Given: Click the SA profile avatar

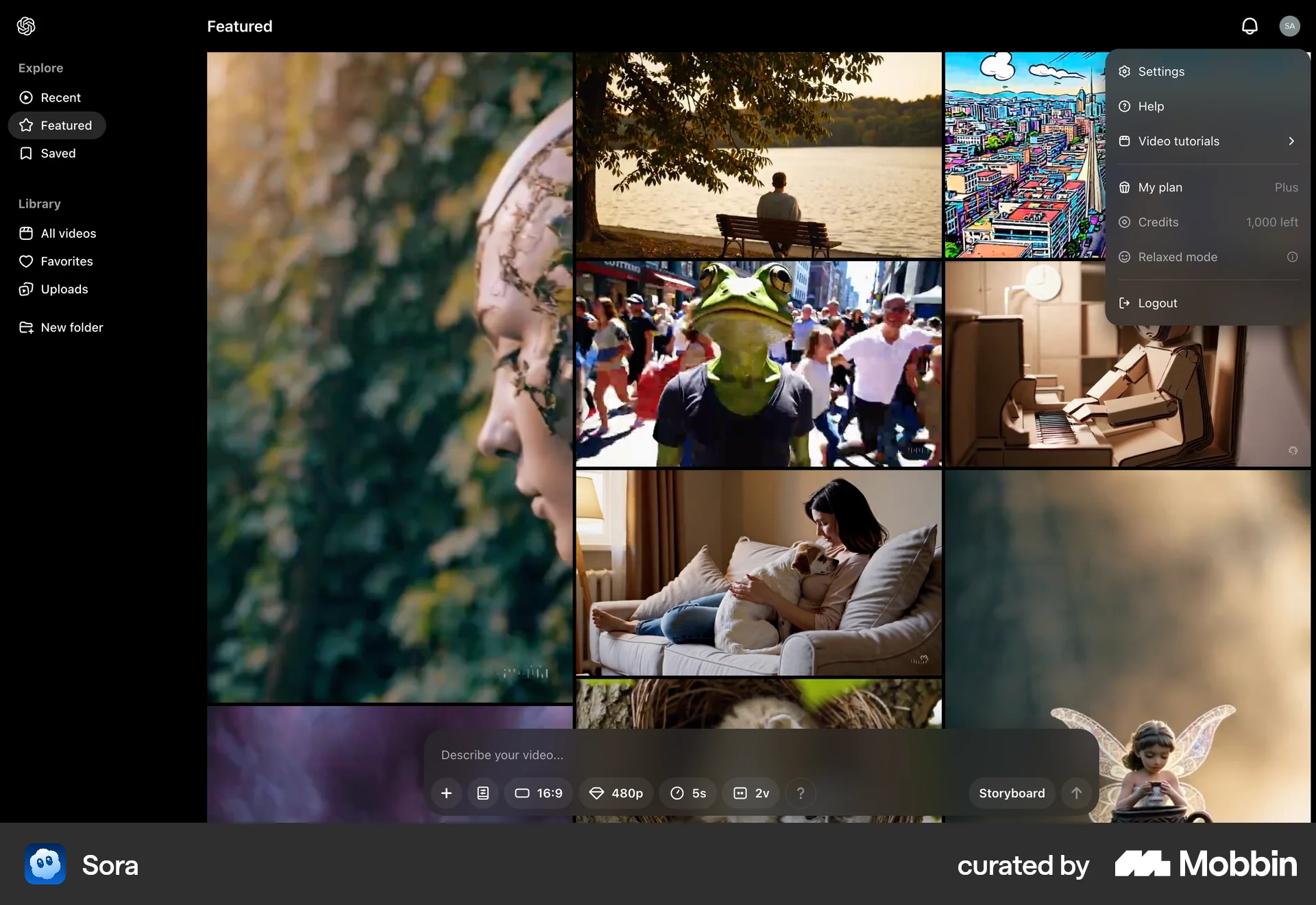Looking at the screenshot, I should 1289,26.
